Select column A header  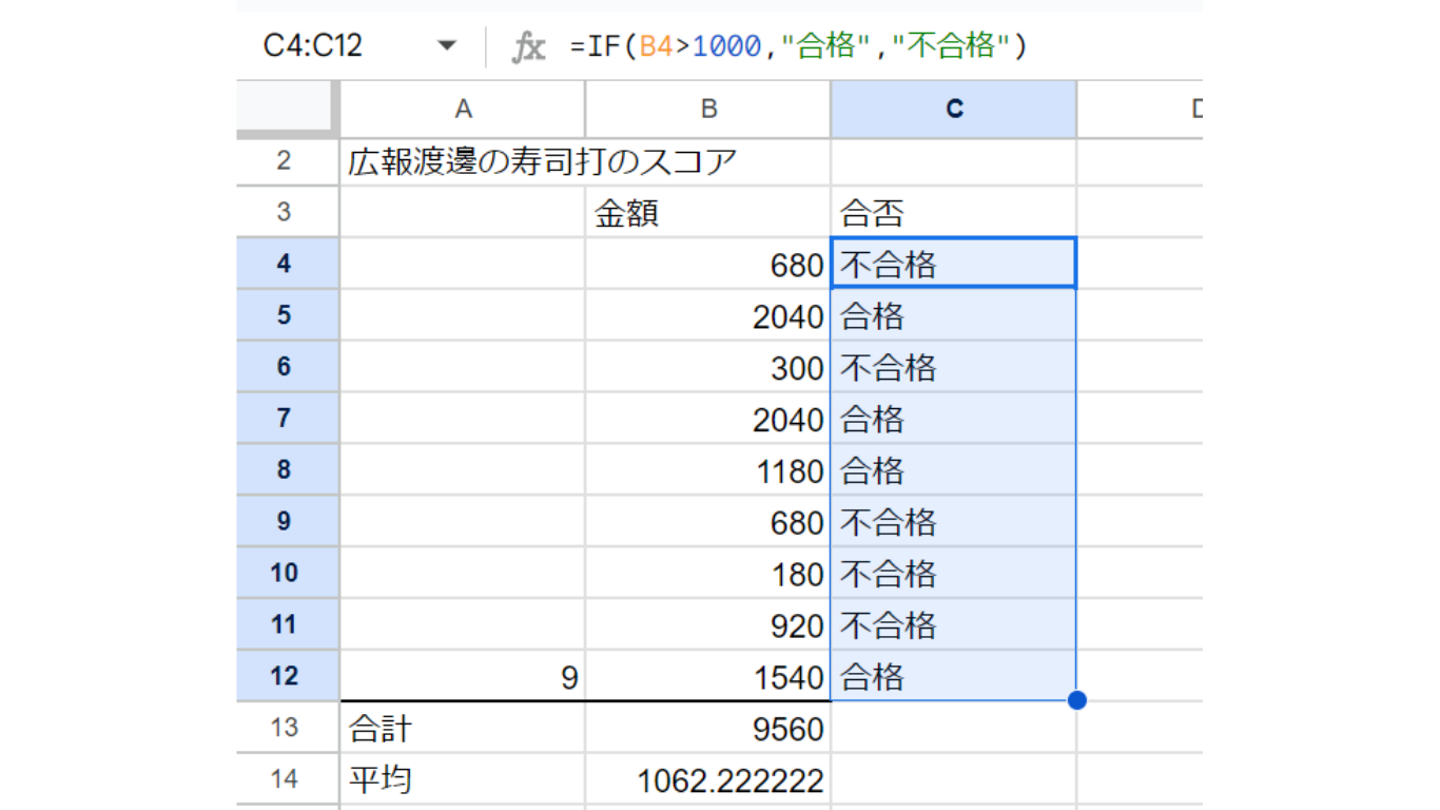tap(462, 109)
